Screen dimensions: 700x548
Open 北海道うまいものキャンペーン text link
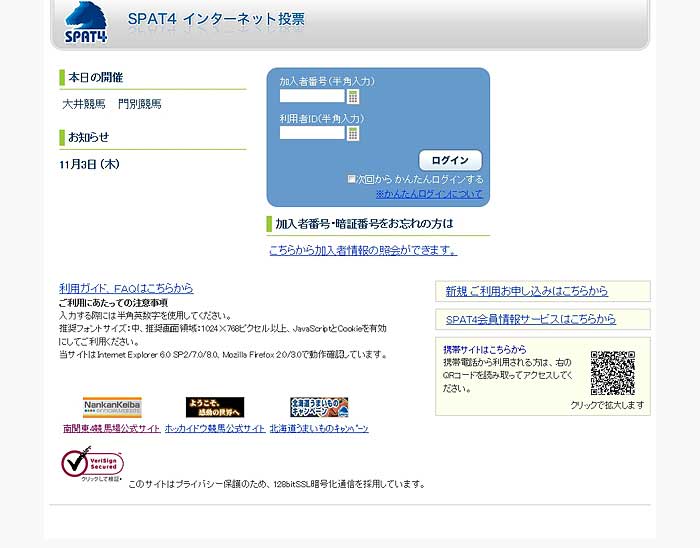point(319,428)
